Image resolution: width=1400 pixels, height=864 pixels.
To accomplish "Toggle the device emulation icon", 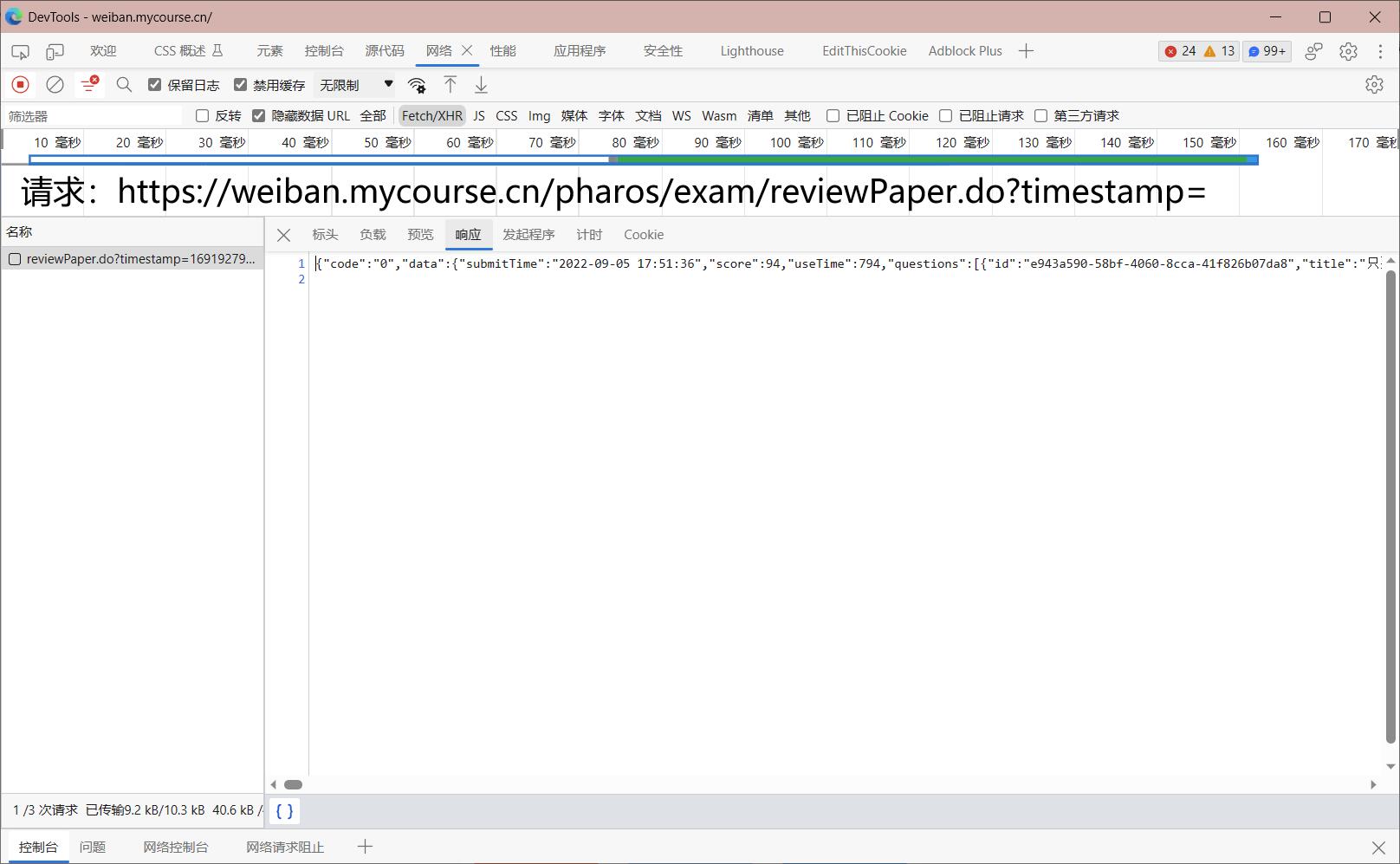I will [x=55, y=52].
